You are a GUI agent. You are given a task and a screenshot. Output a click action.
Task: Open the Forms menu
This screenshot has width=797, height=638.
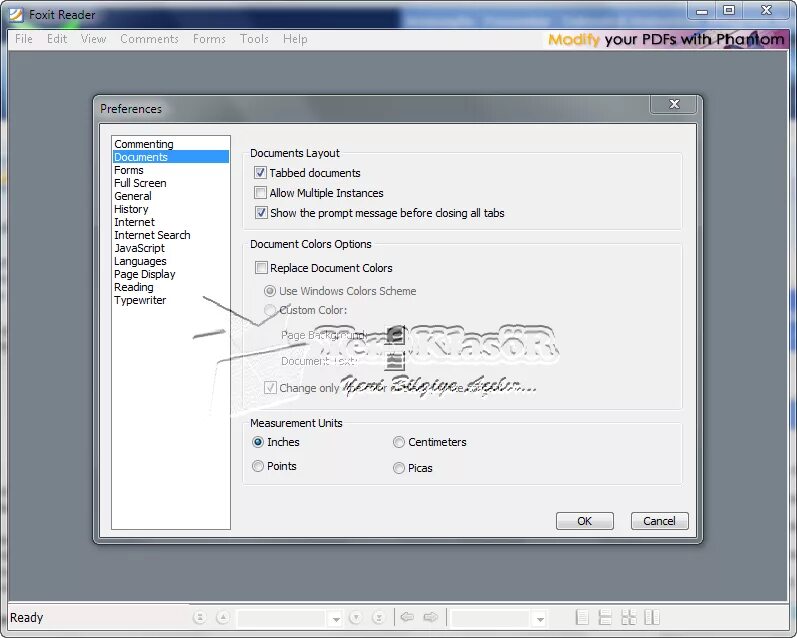click(x=209, y=39)
